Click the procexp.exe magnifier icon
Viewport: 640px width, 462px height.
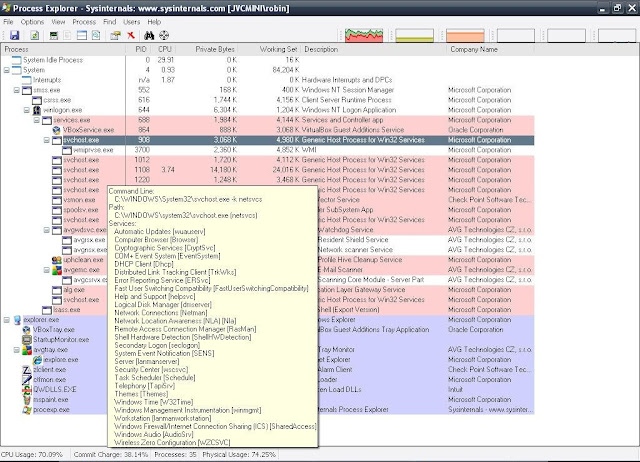(x=27, y=410)
